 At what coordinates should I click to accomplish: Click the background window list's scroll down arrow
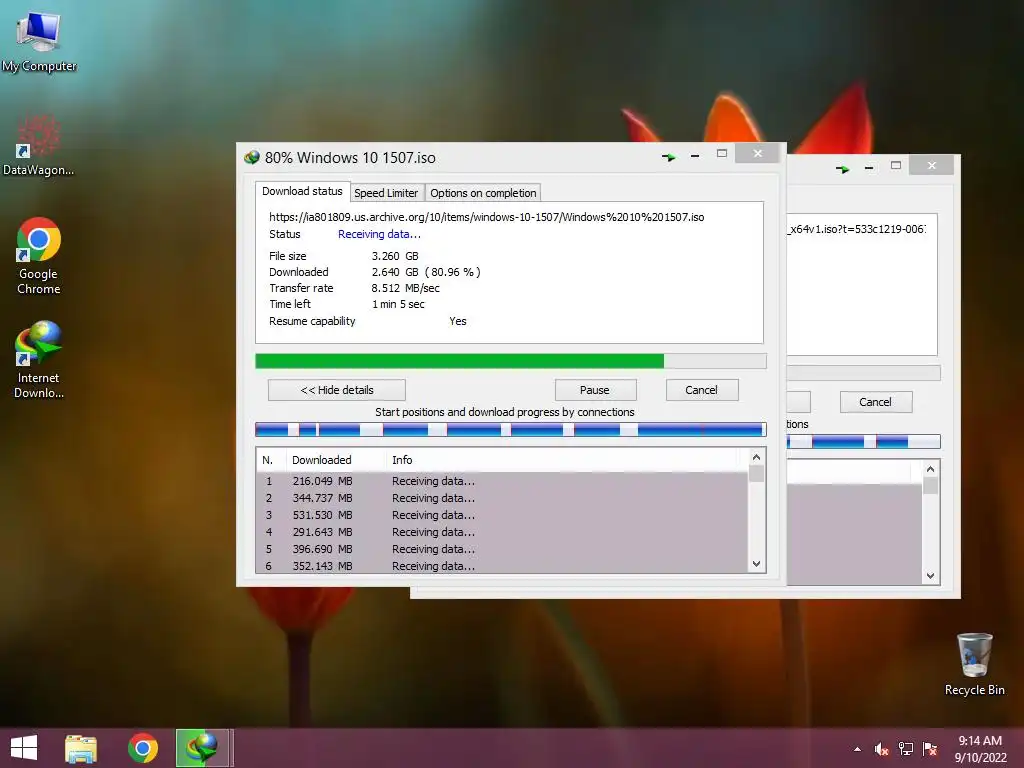tap(931, 576)
